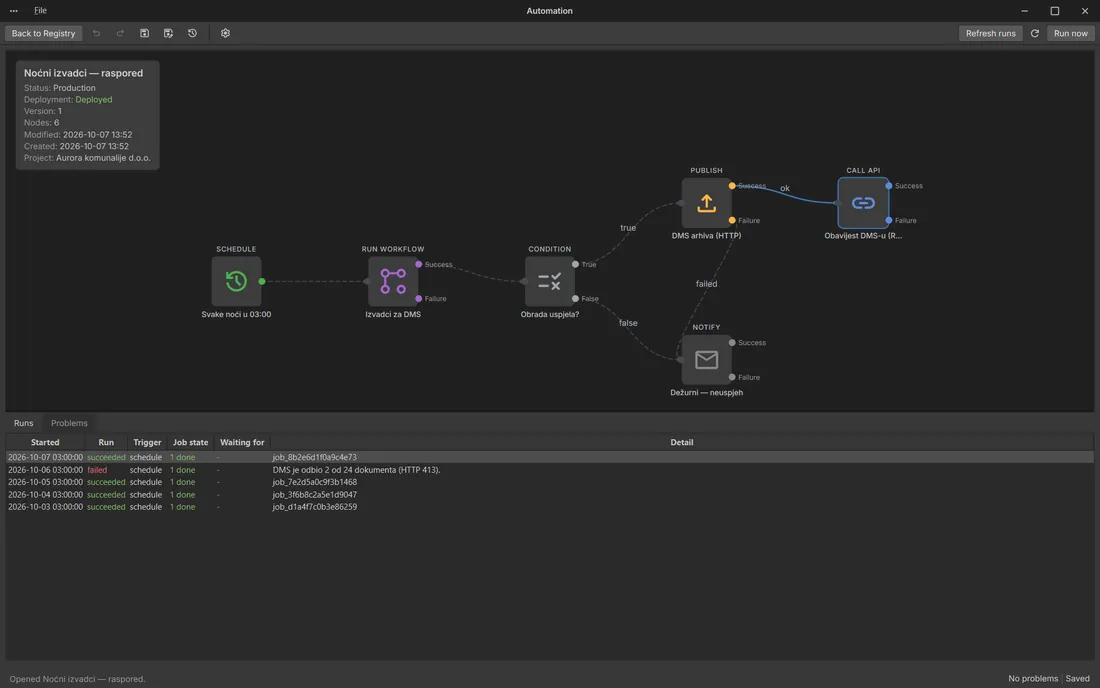This screenshot has height=688, width=1100.
Task: Select the failed run from 2026-10-06
Action: click(549, 470)
